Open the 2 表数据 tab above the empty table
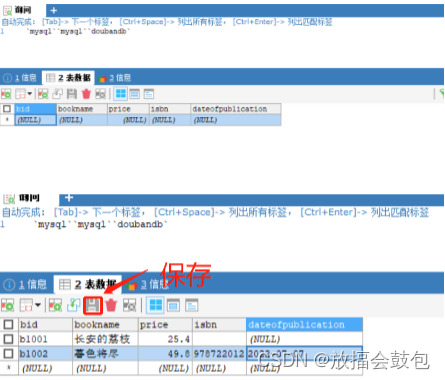Viewport: 445px width, 380px height. 68,78
